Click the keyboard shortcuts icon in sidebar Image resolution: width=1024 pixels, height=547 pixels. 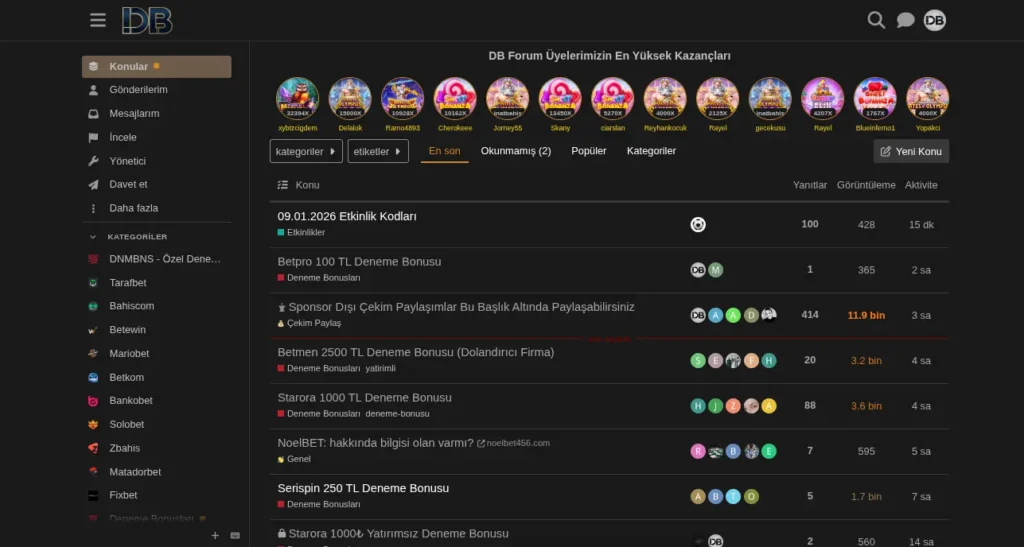tap(235, 535)
